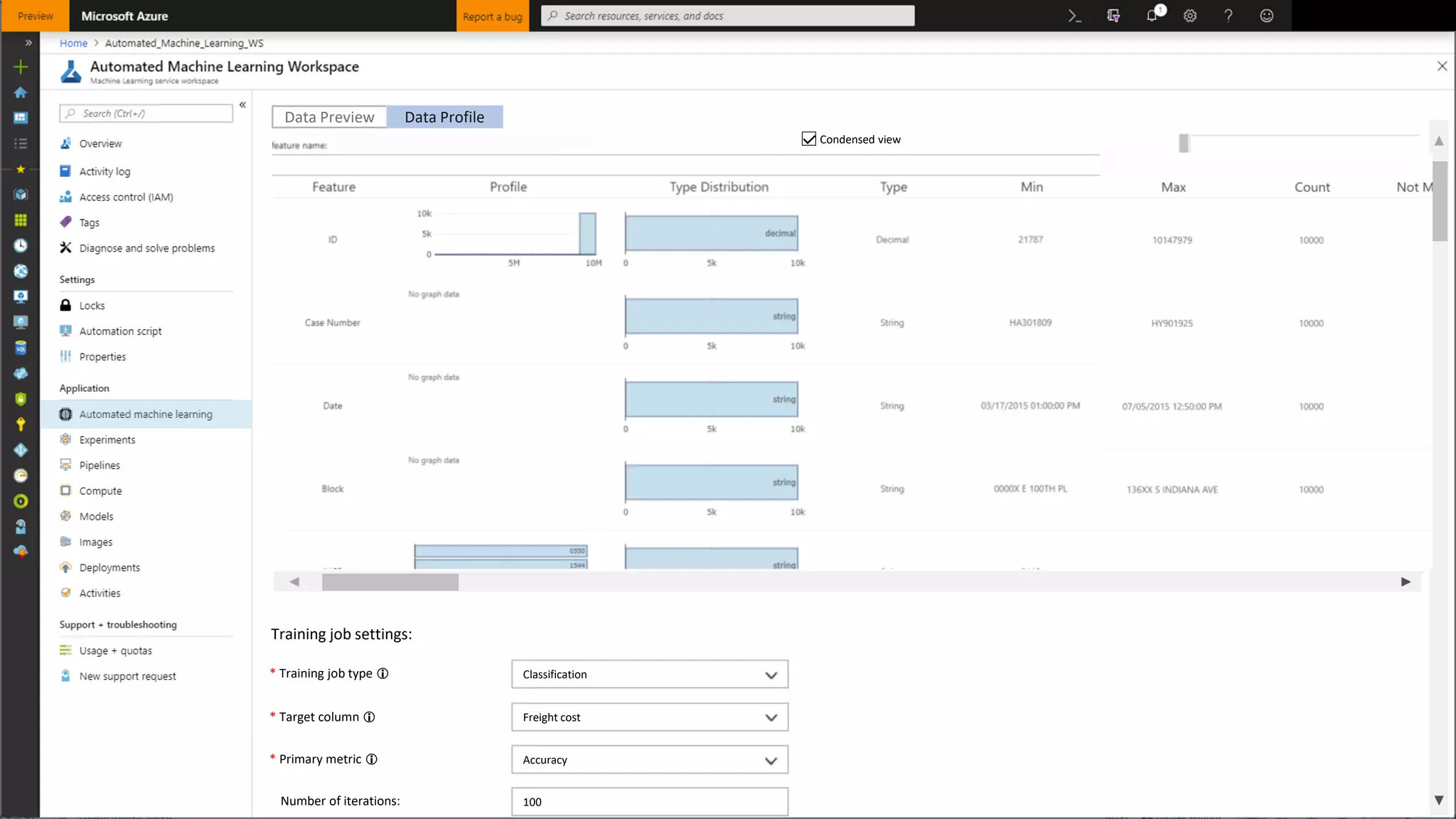
Task: Click the Models icon
Action: point(65,516)
